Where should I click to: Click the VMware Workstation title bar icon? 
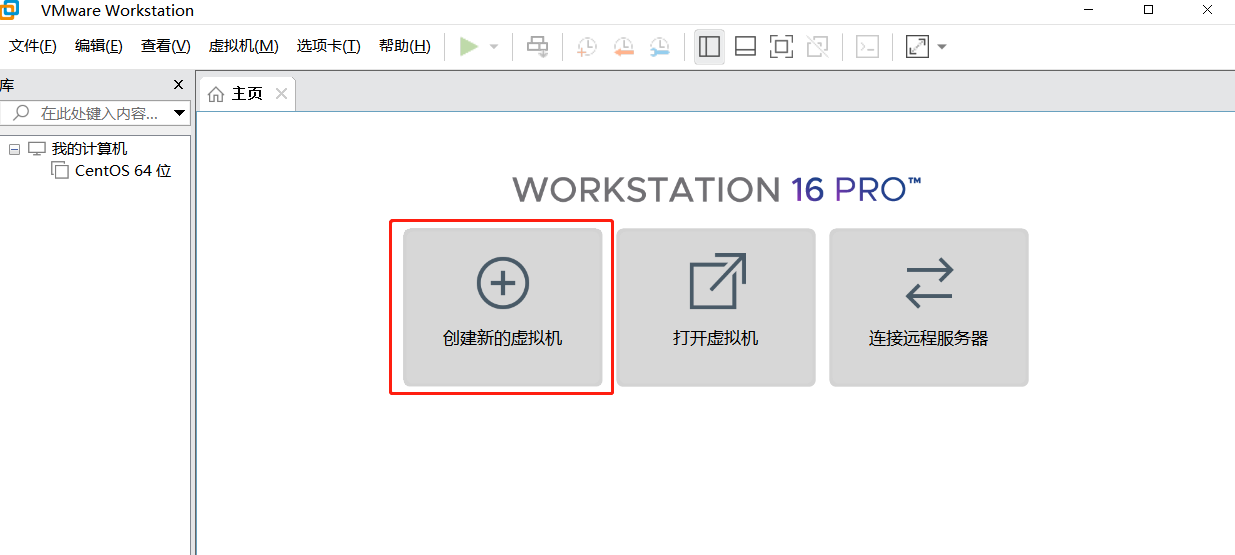click(x=8, y=10)
